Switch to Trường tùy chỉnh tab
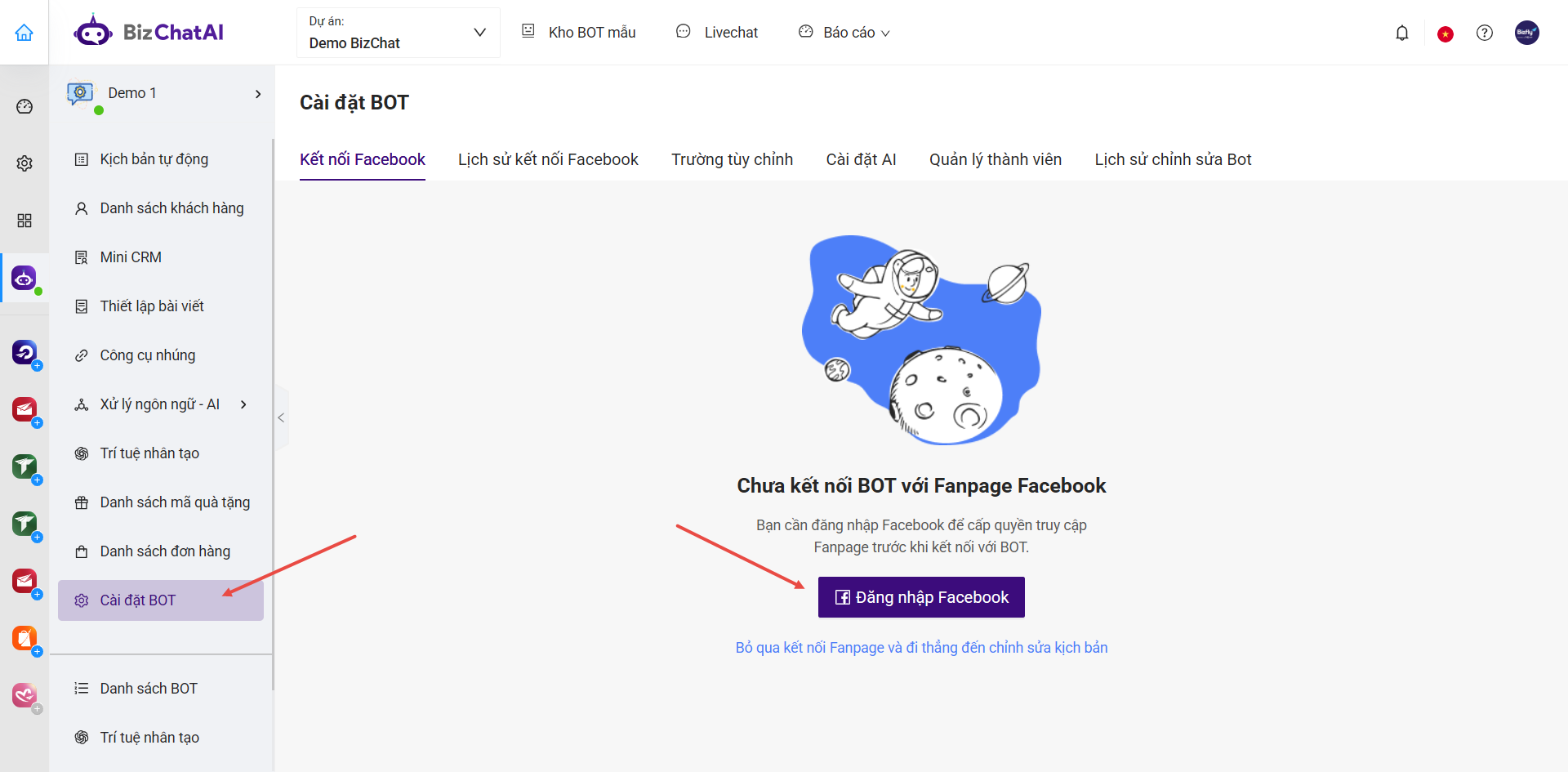The image size is (1568, 772). tap(732, 159)
